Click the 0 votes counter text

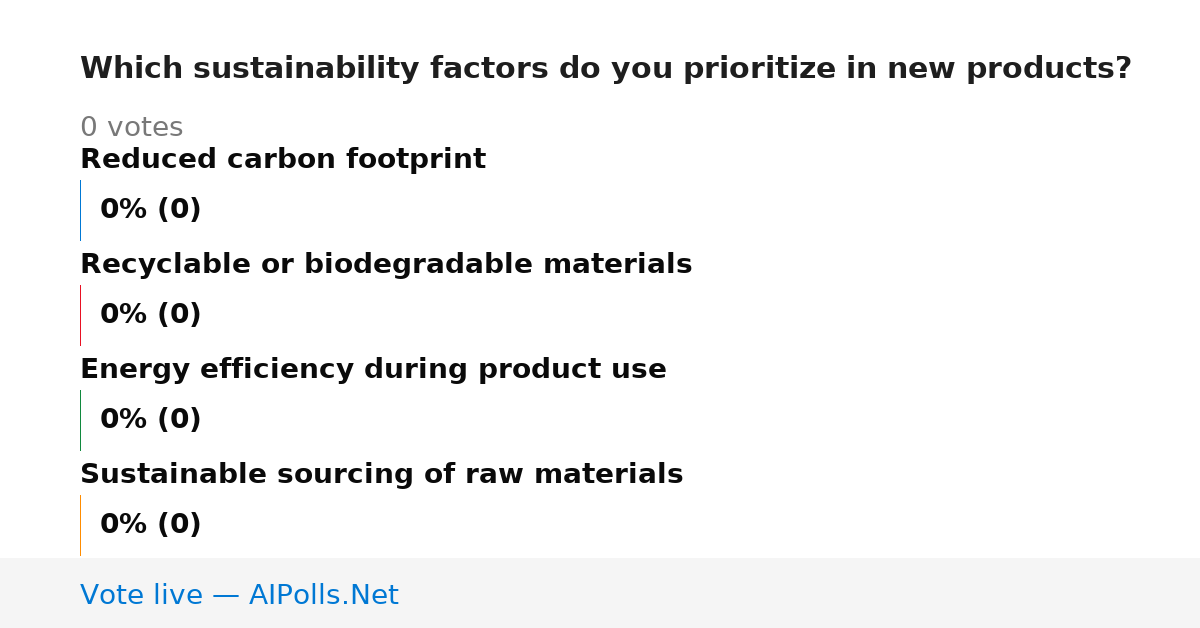pos(131,128)
